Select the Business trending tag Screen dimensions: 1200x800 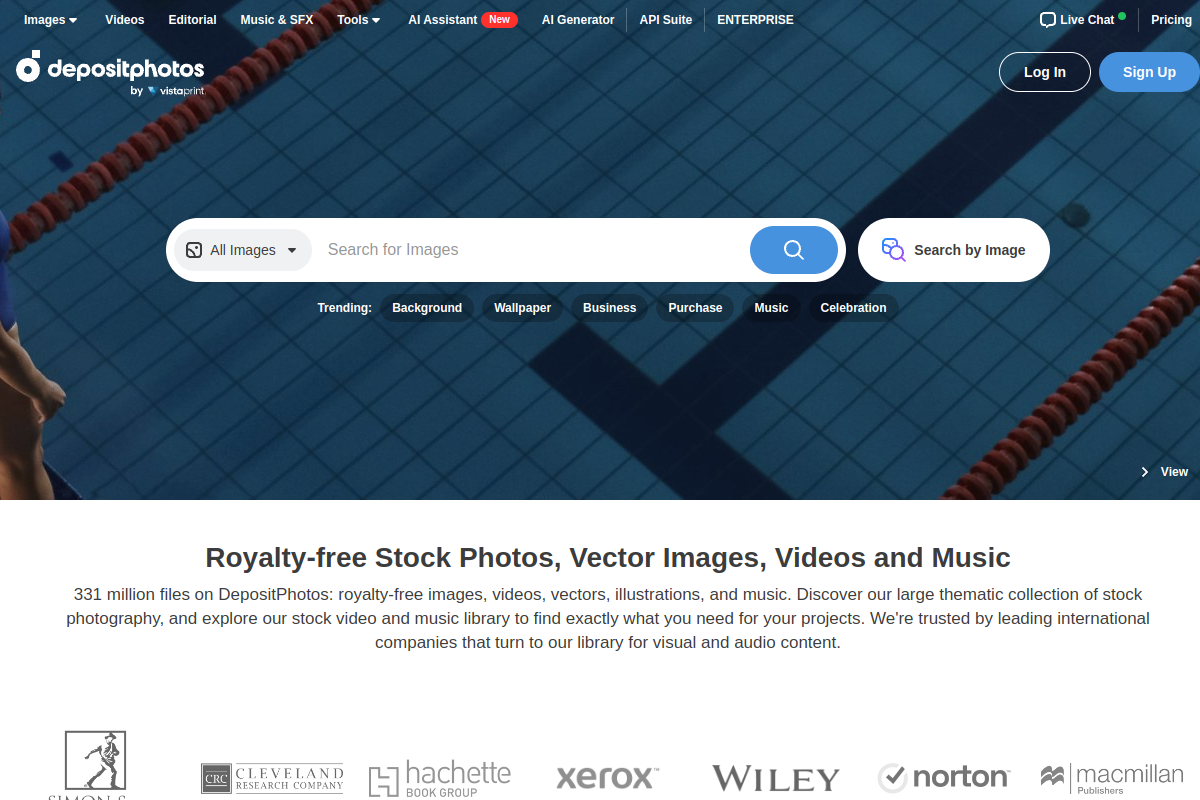pyautogui.click(x=610, y=308)
